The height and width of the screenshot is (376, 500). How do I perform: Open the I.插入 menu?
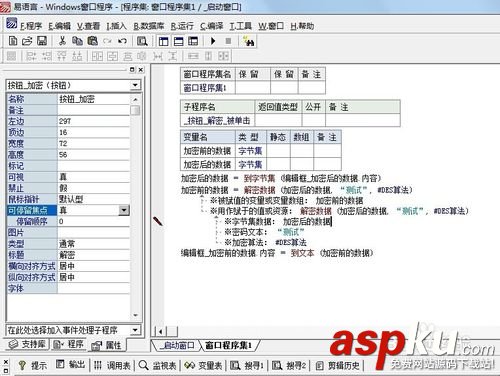click(x=116, y=26)
